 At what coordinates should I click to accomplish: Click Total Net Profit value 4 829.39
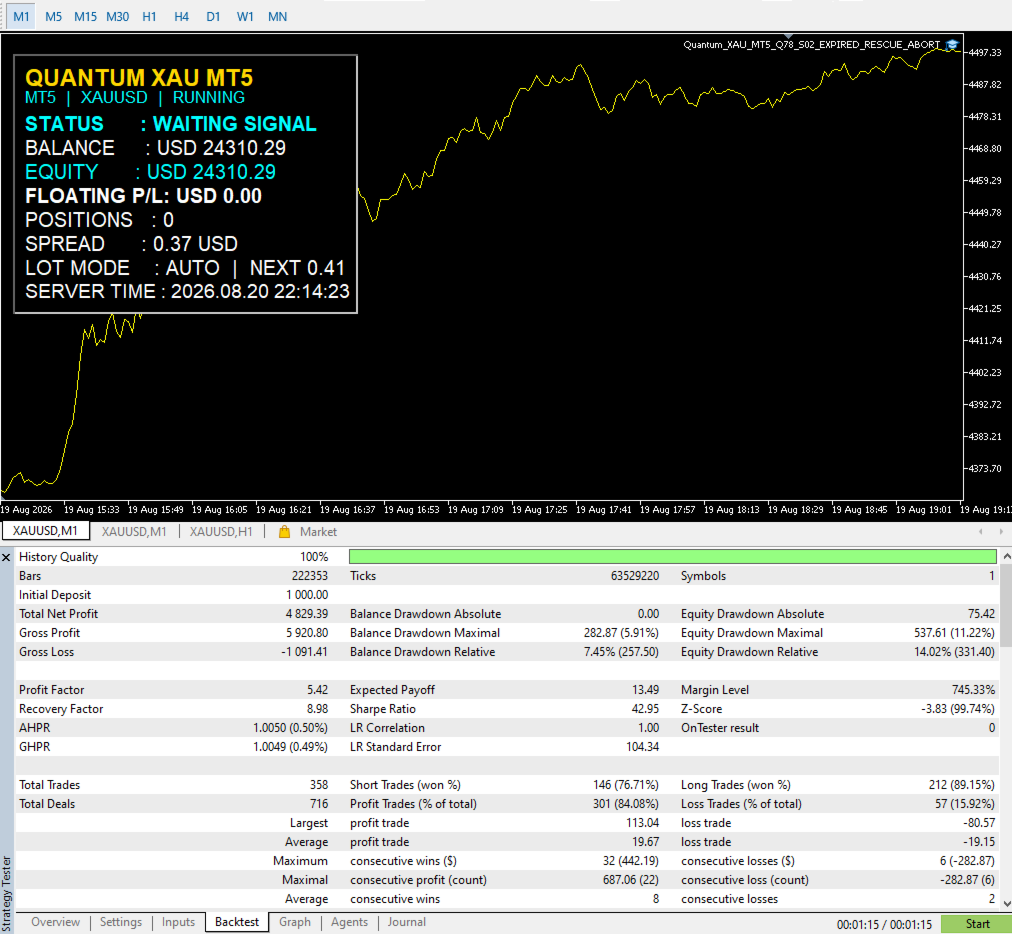pyautogui.click(x=307, y=614)
